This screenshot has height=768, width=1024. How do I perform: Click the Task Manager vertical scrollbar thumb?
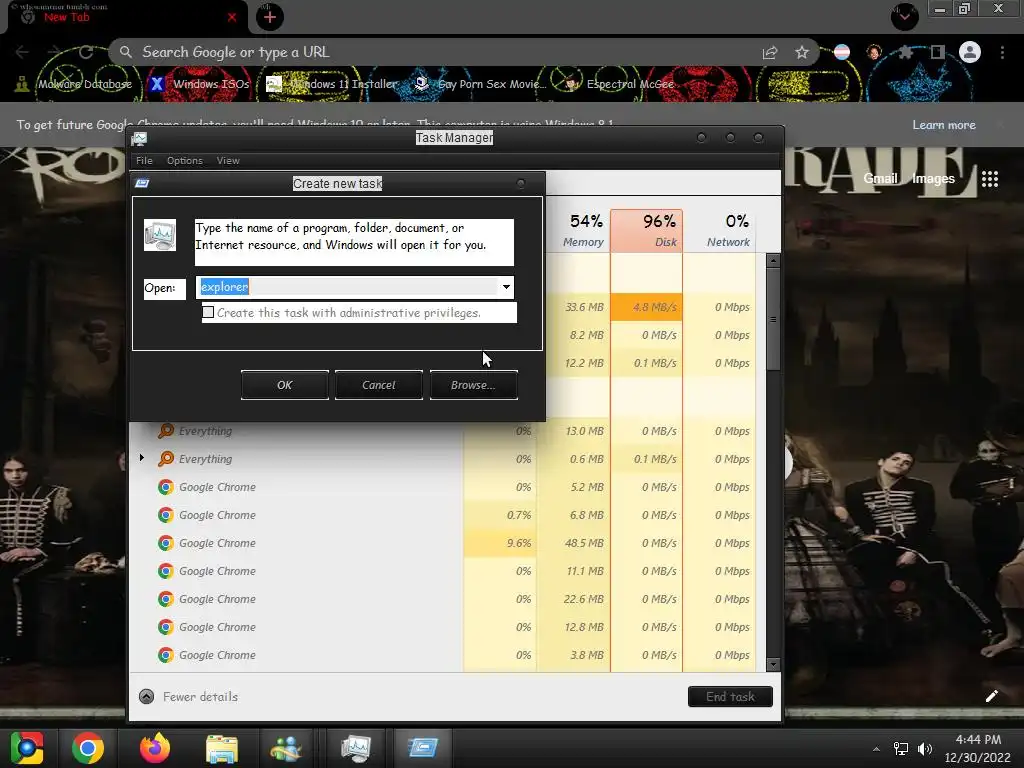pyautogui.click(x=773, y=319)
